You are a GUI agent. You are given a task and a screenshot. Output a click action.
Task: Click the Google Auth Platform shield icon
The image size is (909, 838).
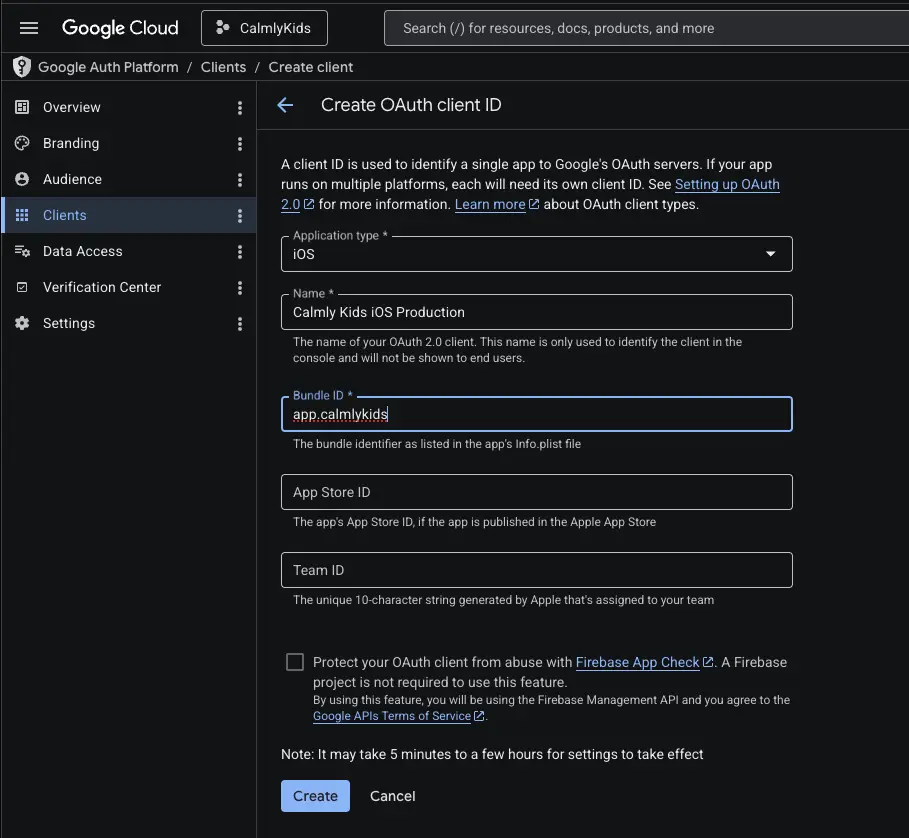pyautogui.click(x=22, y=67)
